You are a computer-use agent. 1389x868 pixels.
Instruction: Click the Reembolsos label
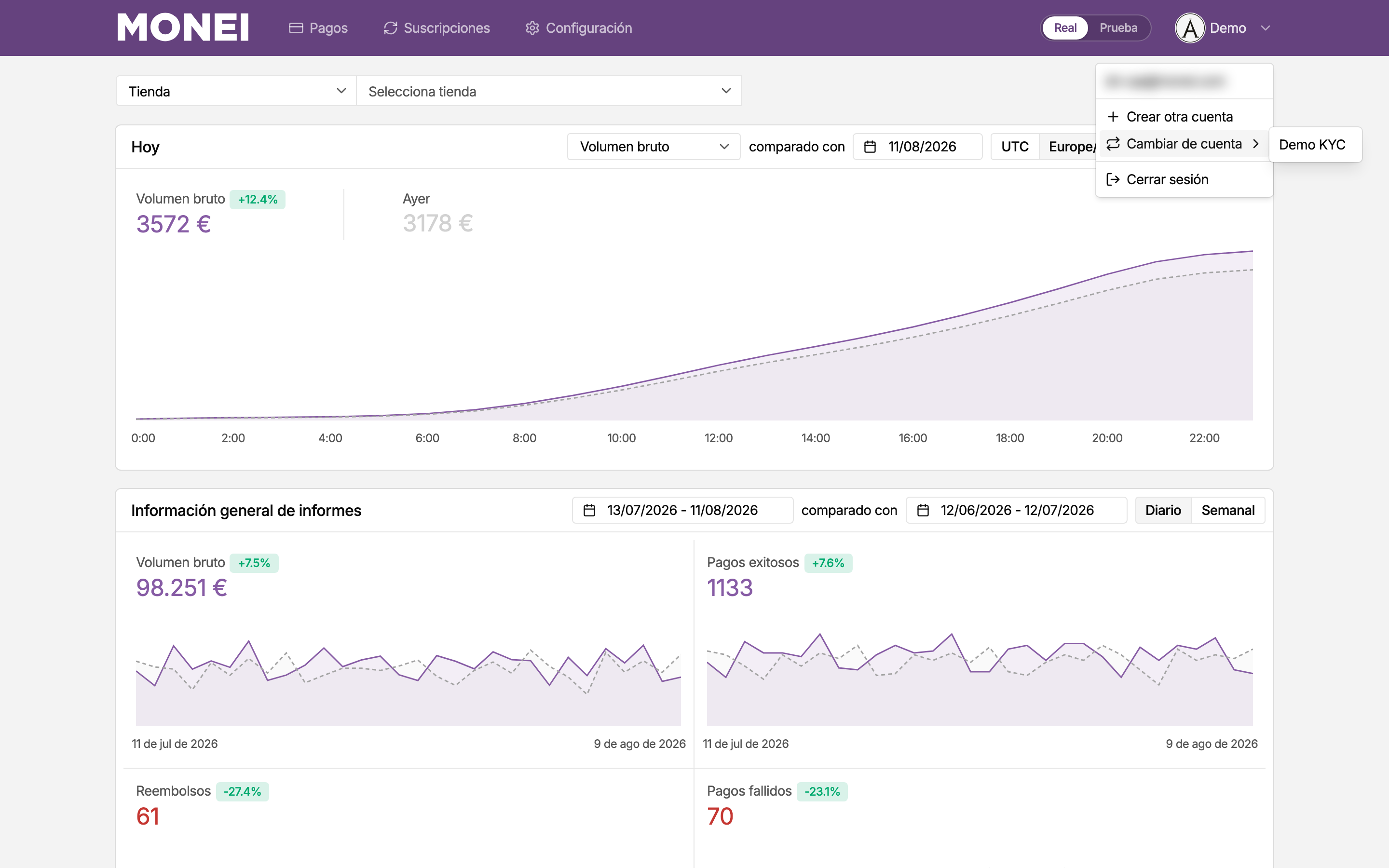(x=173, y=791)
